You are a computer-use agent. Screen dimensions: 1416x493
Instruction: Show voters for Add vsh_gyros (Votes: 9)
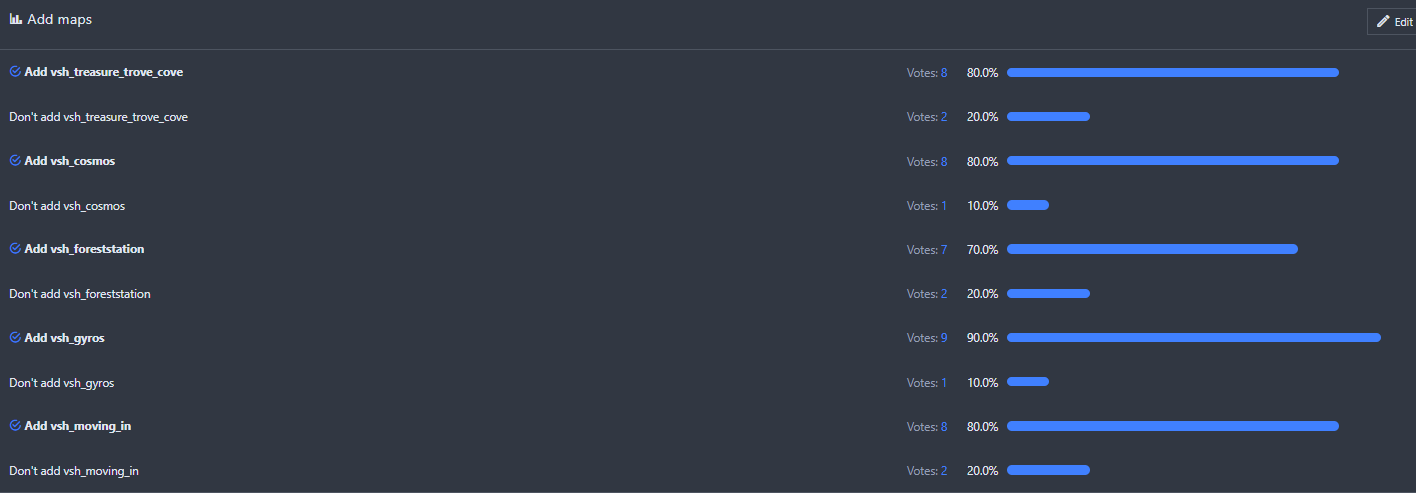coord(926,338)
